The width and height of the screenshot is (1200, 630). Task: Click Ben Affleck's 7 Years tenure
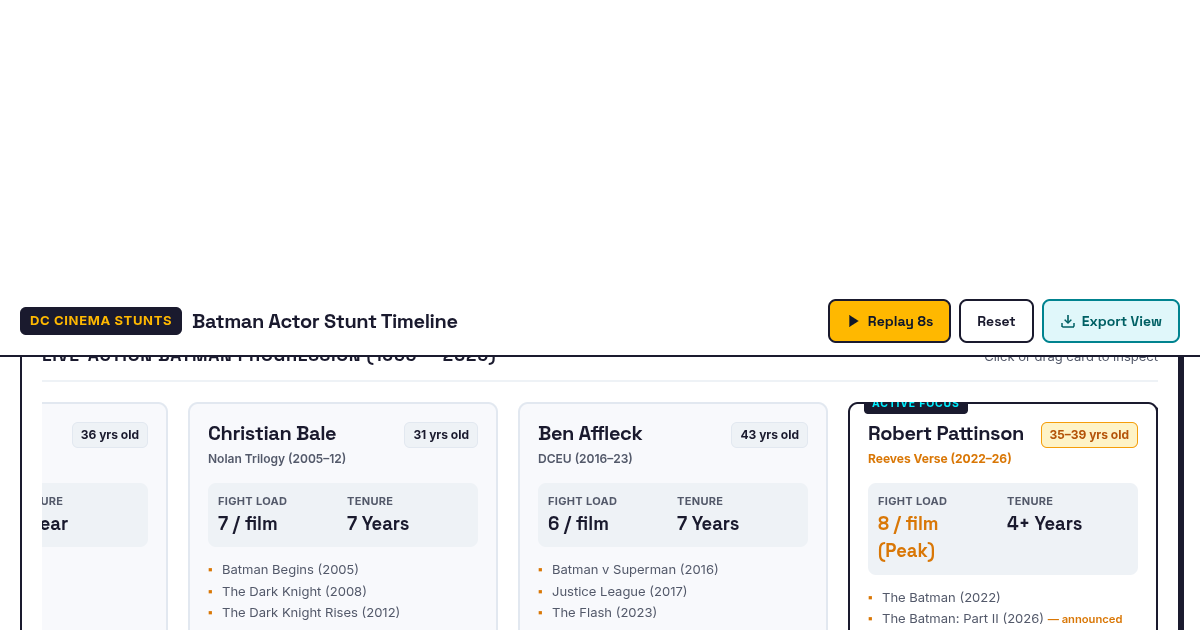708,524
